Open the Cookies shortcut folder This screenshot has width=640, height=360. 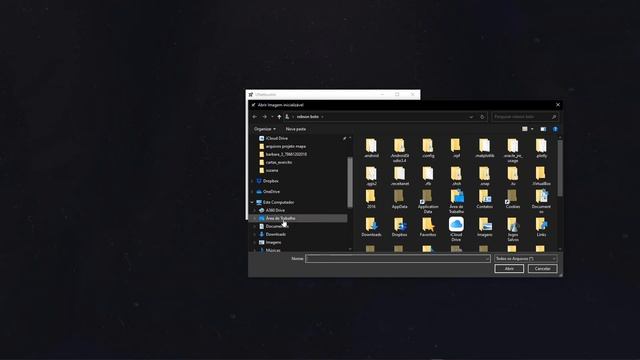(x=513, y=199)
